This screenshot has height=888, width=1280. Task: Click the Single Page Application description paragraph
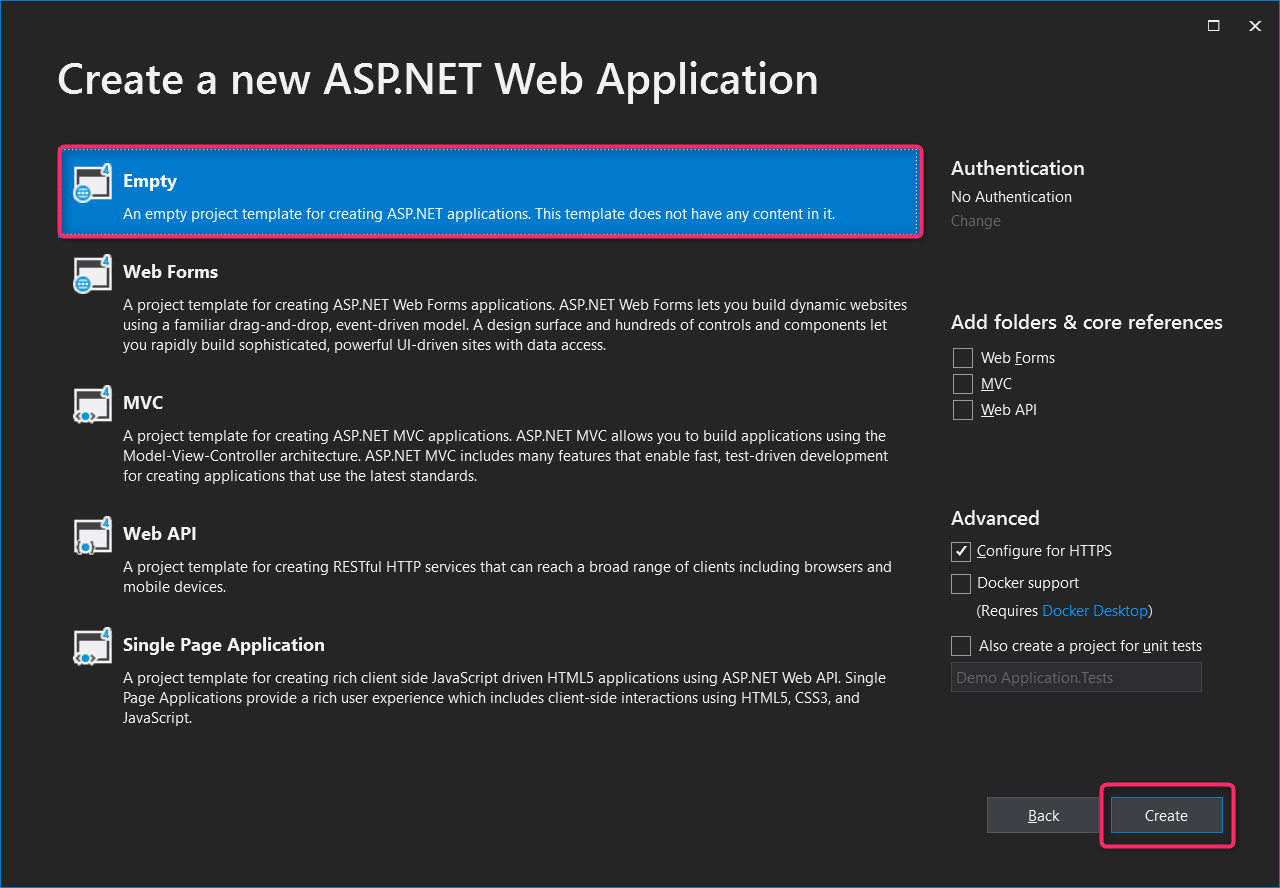504,698
